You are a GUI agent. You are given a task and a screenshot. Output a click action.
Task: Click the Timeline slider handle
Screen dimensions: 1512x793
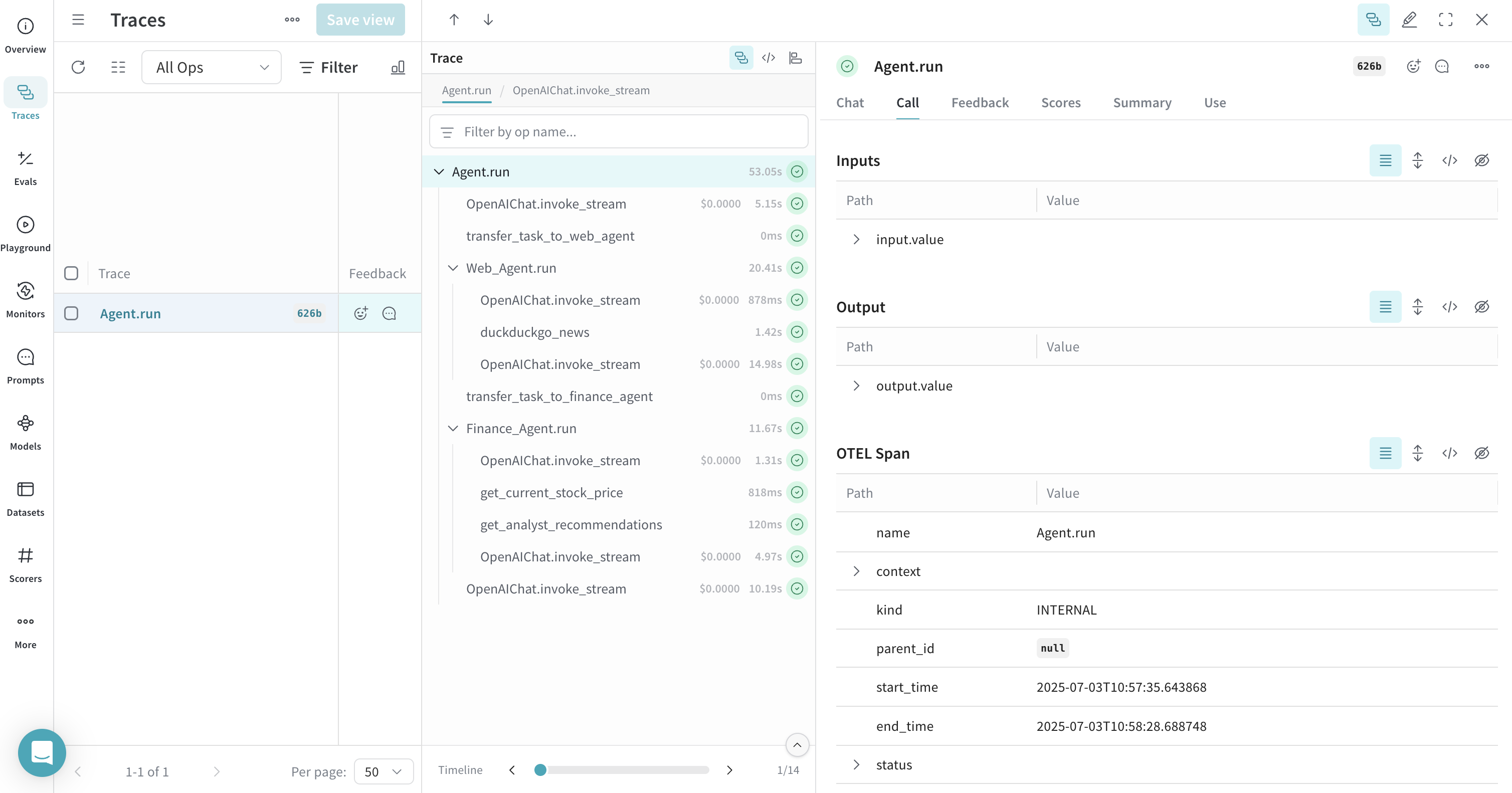click(x=540, y=769)
